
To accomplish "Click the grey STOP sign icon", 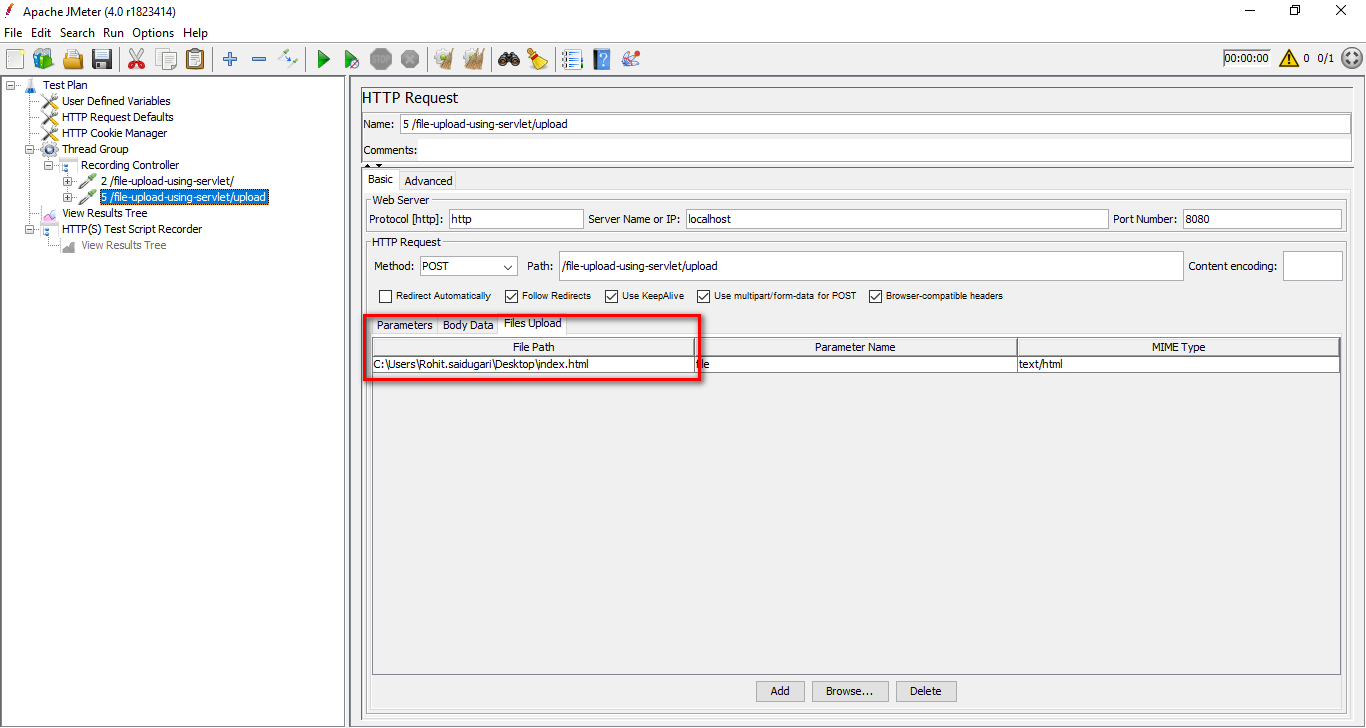I will click(381, 59).
